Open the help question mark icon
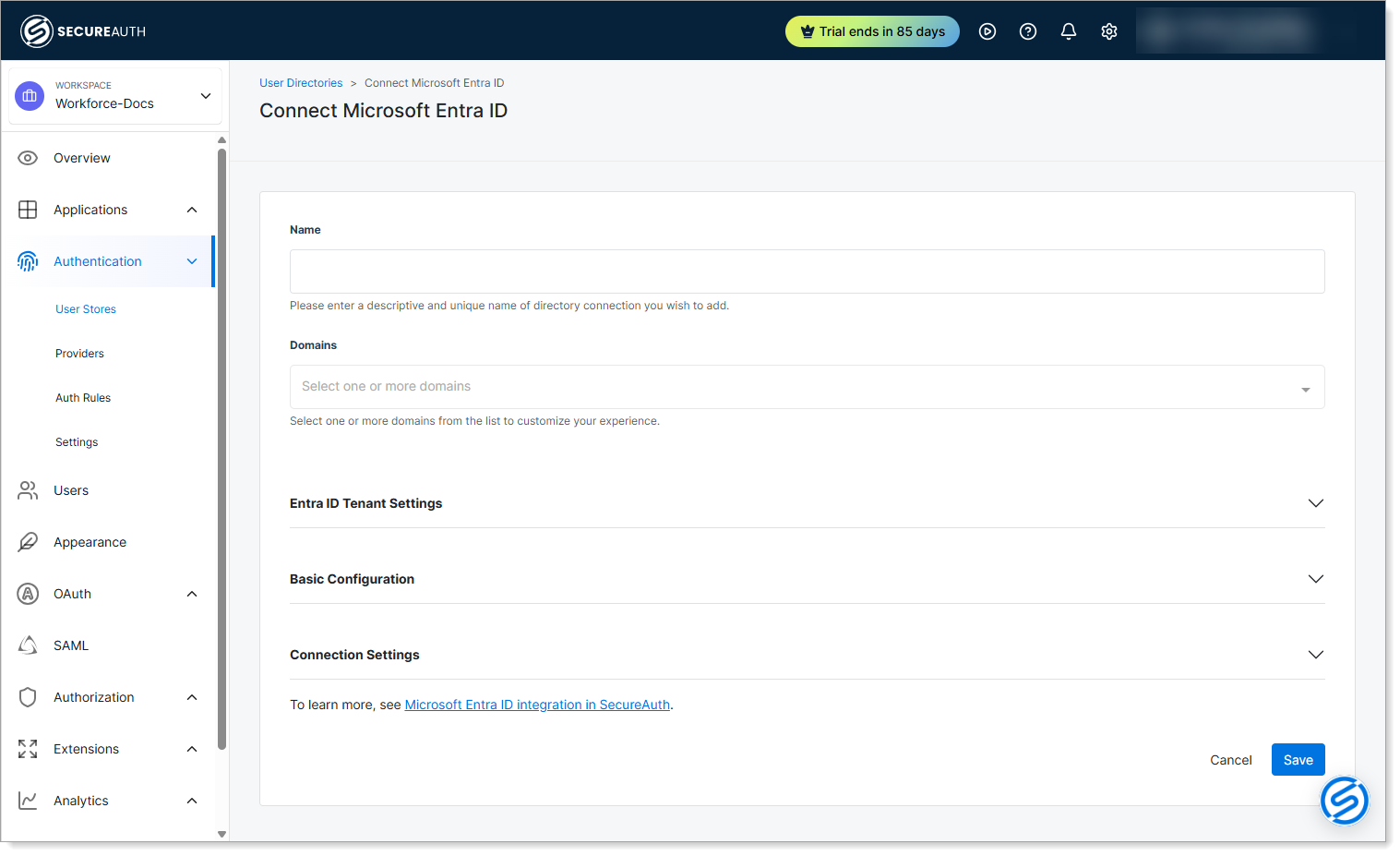The width and height of the screenshot is (1400, 856). coord(1027,30)
